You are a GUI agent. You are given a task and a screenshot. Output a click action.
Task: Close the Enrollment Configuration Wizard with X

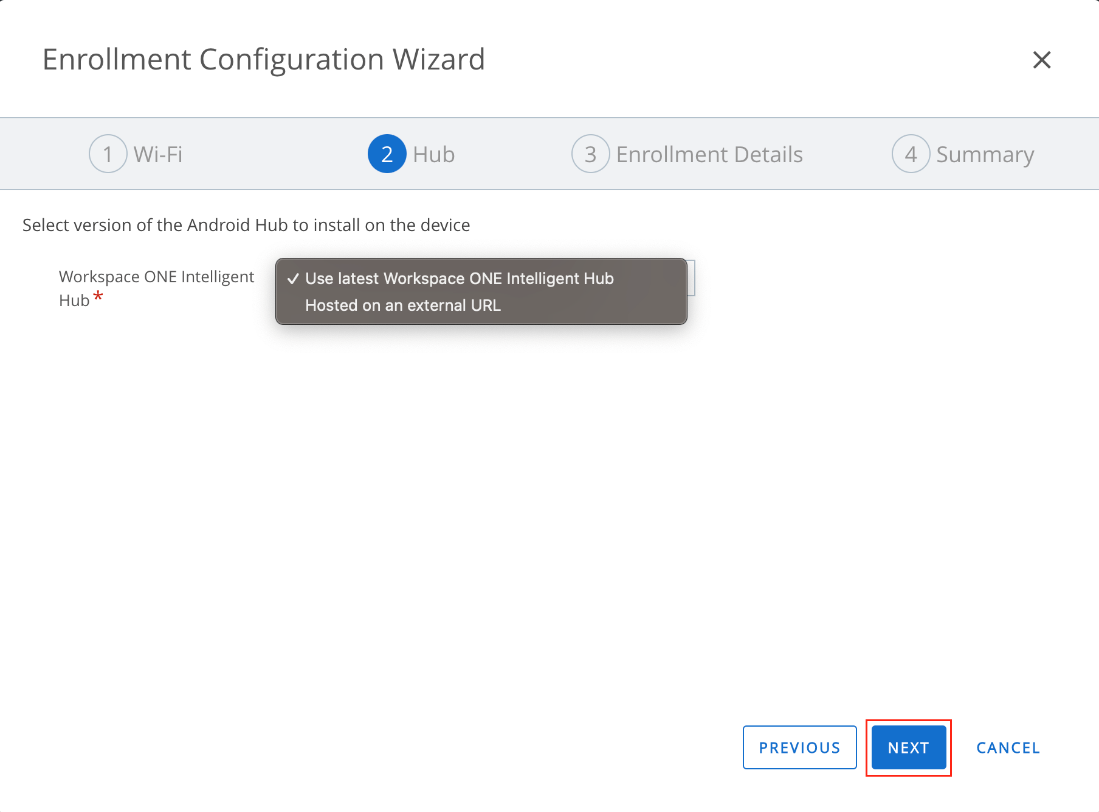coord(1041,60)
